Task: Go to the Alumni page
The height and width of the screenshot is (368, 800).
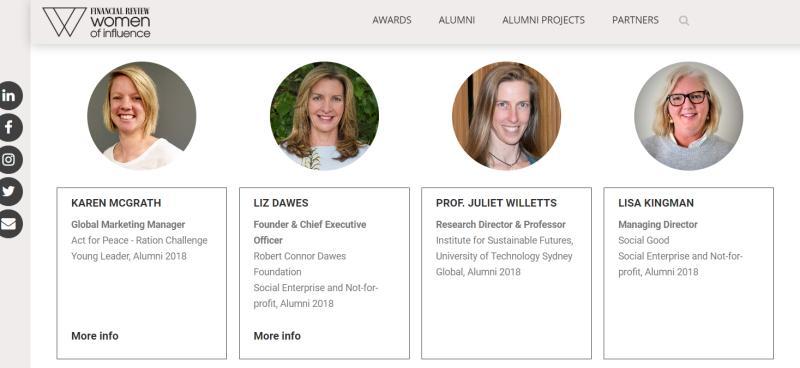Action: point(457,20)
